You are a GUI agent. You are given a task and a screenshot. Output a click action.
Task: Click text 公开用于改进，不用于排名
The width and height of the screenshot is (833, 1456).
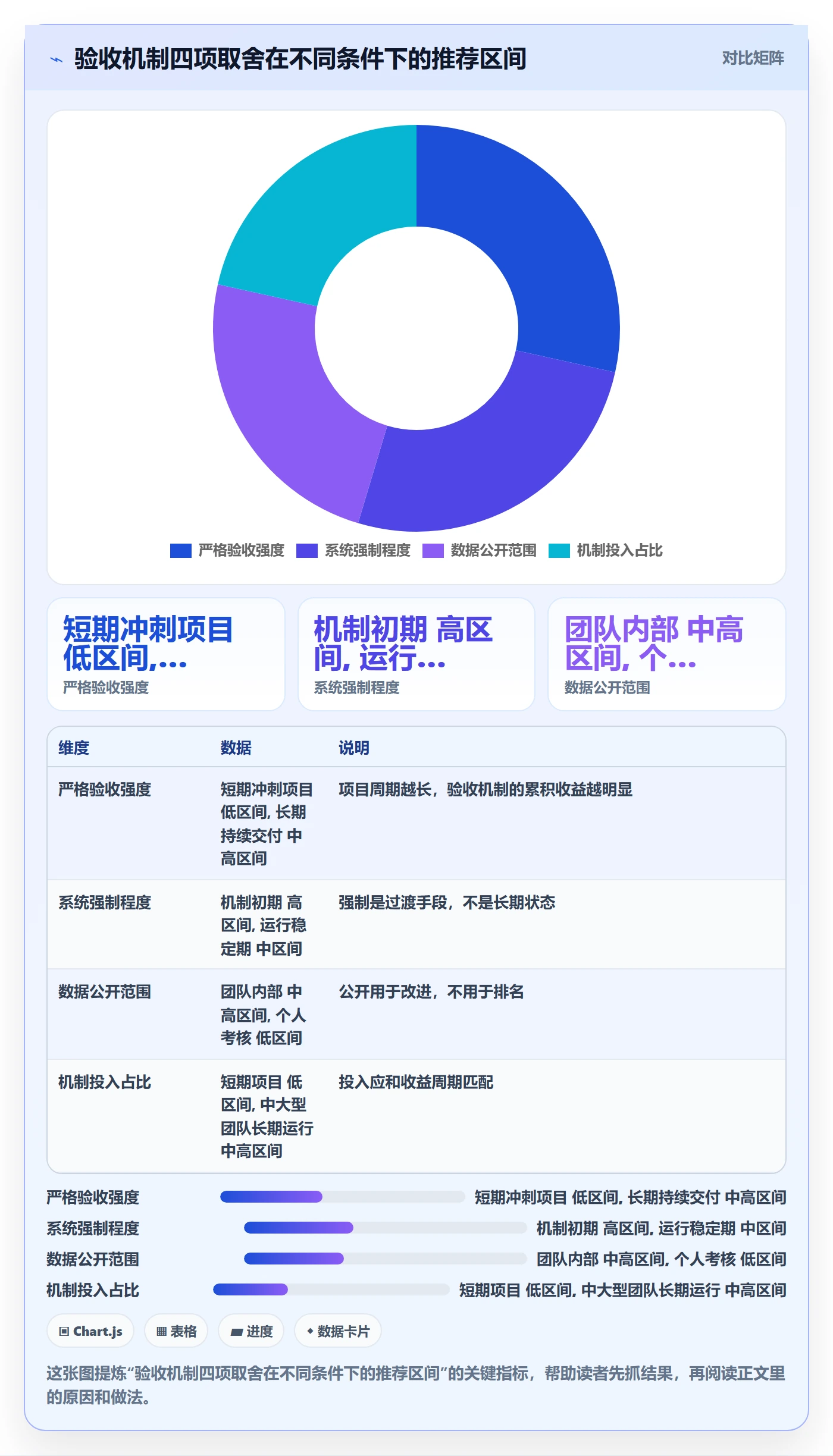coord(431,991)
